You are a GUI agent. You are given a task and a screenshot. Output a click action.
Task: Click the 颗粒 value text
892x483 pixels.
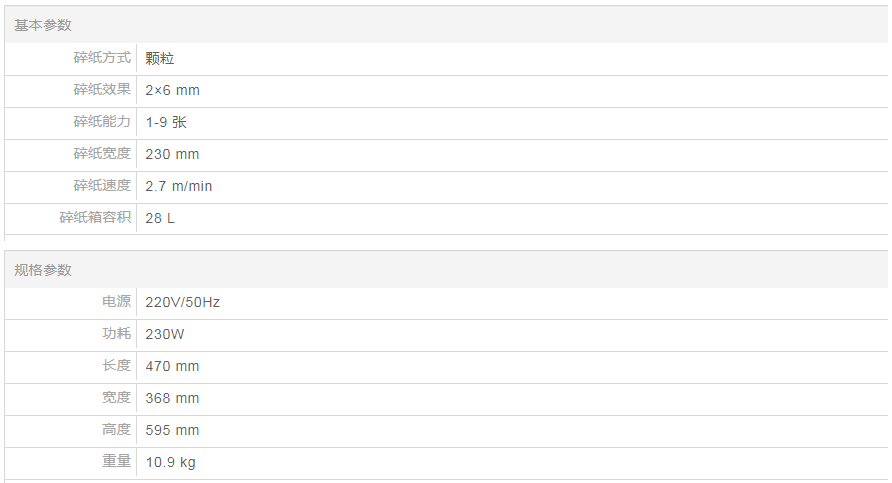(160, 59)
